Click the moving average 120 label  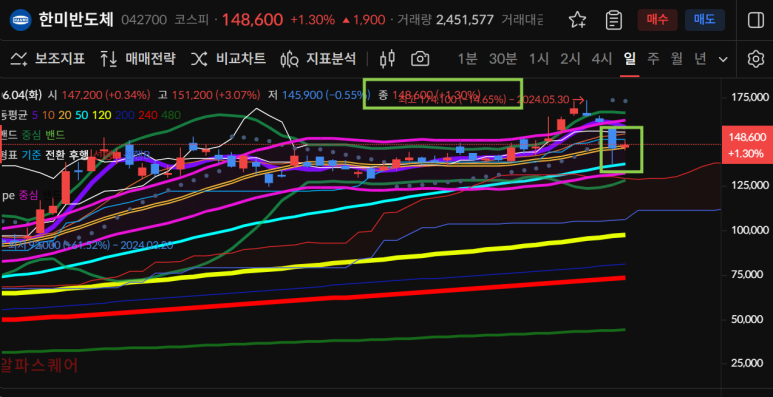(102, 115)
